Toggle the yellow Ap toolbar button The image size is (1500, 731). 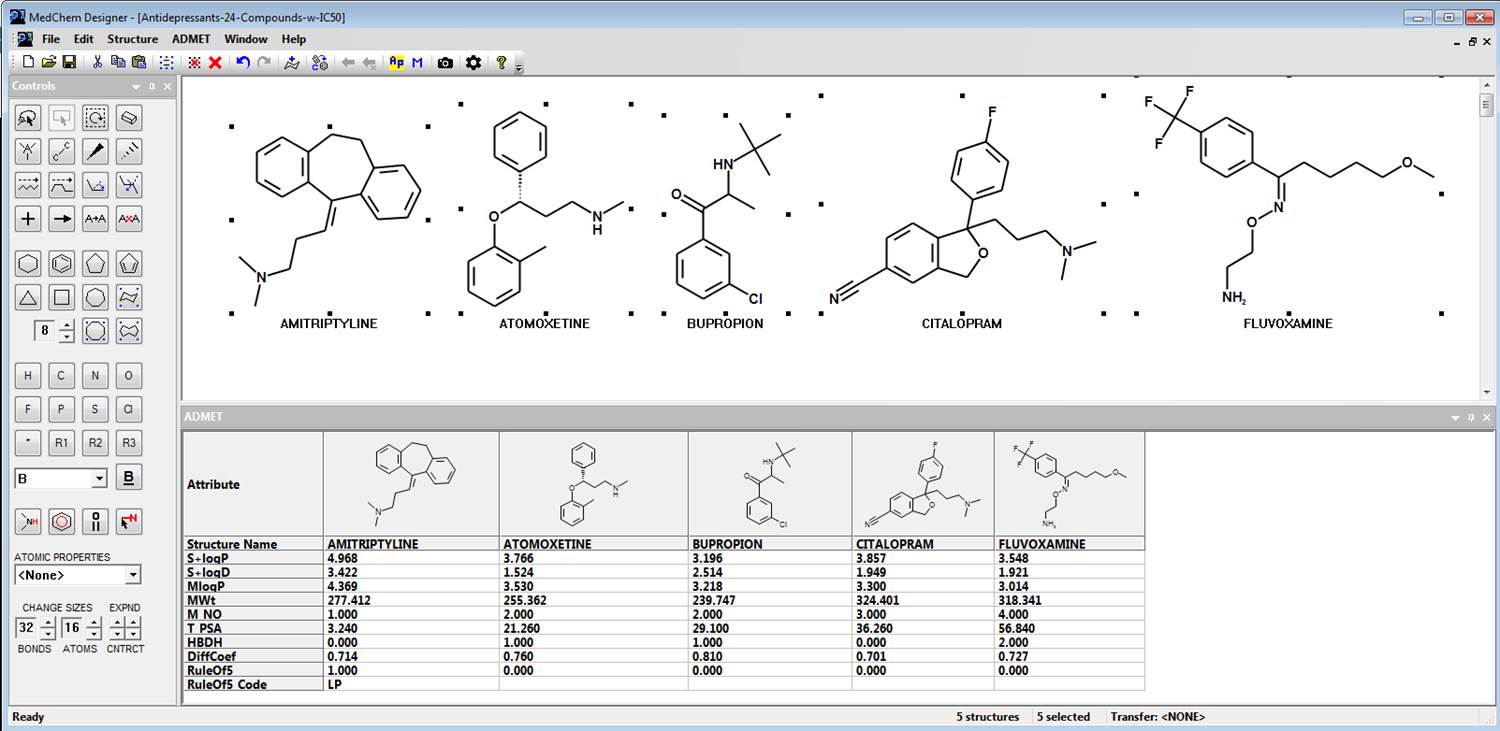pos(396,63)
